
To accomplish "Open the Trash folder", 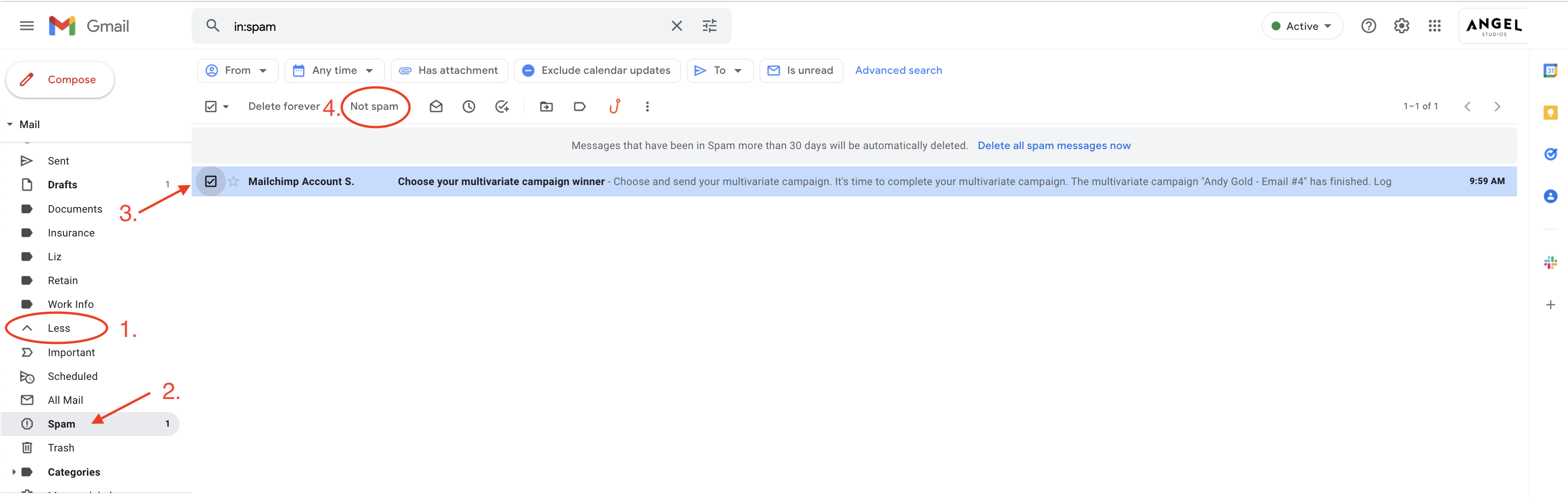I will (61, 448).
